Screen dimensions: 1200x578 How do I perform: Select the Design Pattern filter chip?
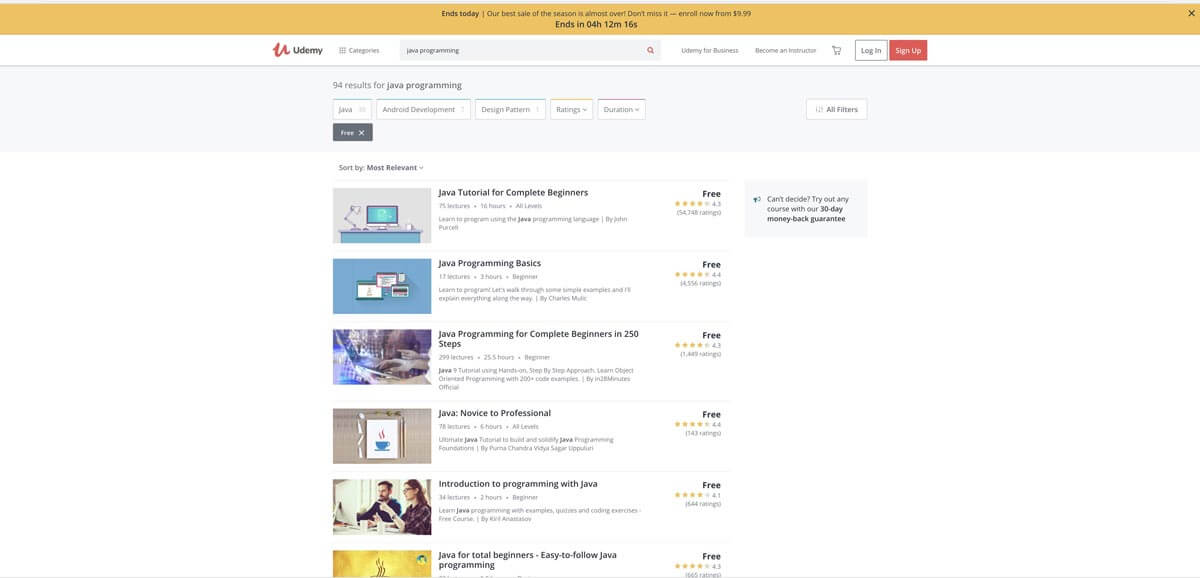[510, 109]
